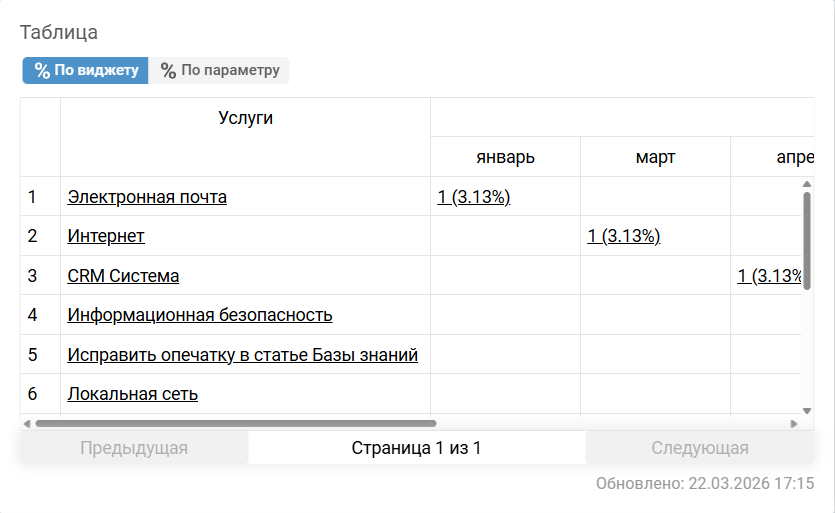The image size is (835, 513).
Task: Click the January value 1 (3.13%)
Action: [x=474, y=197]
